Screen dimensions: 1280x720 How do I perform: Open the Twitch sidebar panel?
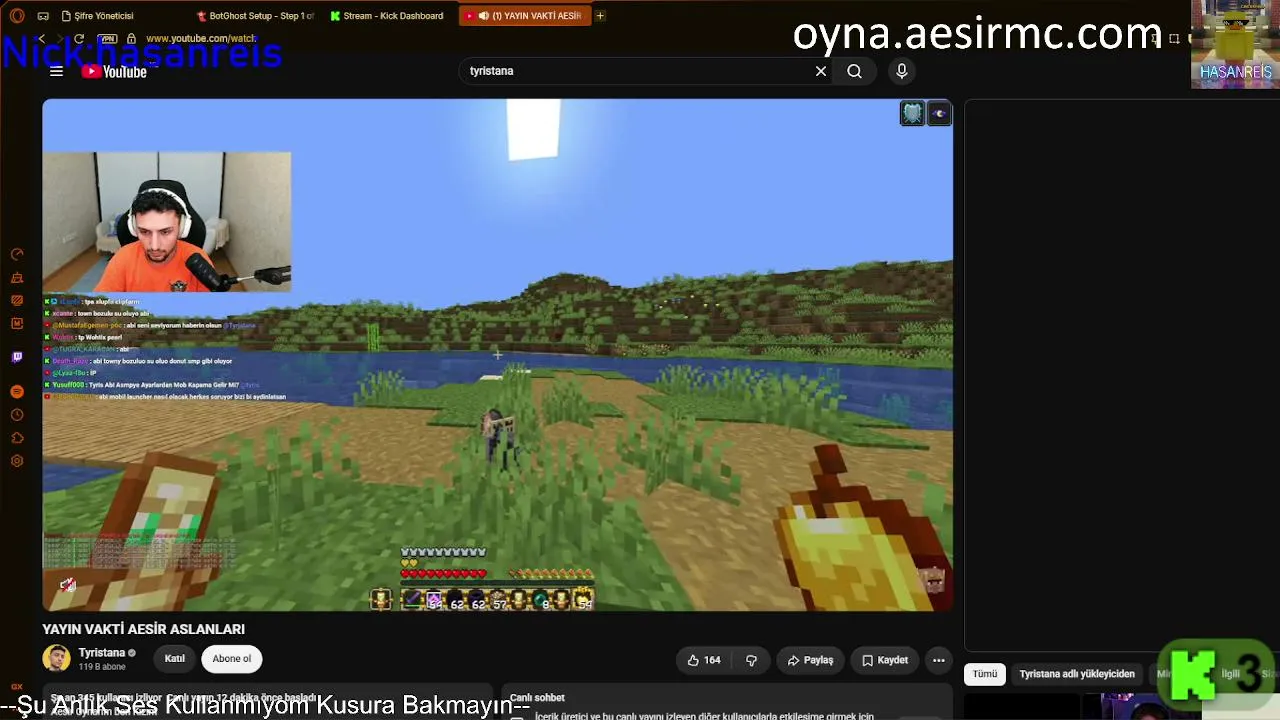[x=17, y=357]
